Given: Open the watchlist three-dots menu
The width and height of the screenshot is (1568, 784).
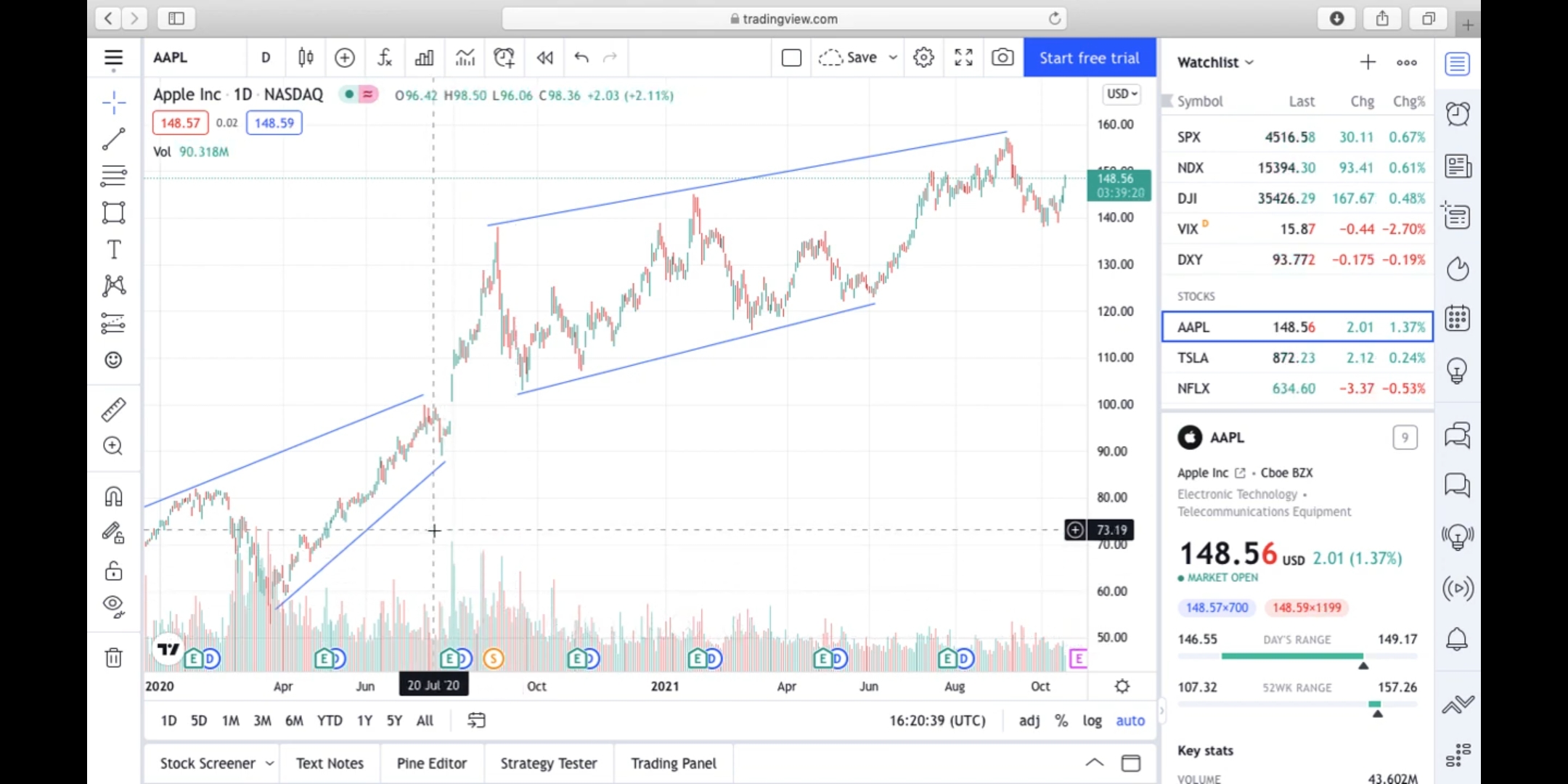Looking at the screenshot, I should click(x=1407, y=62).
